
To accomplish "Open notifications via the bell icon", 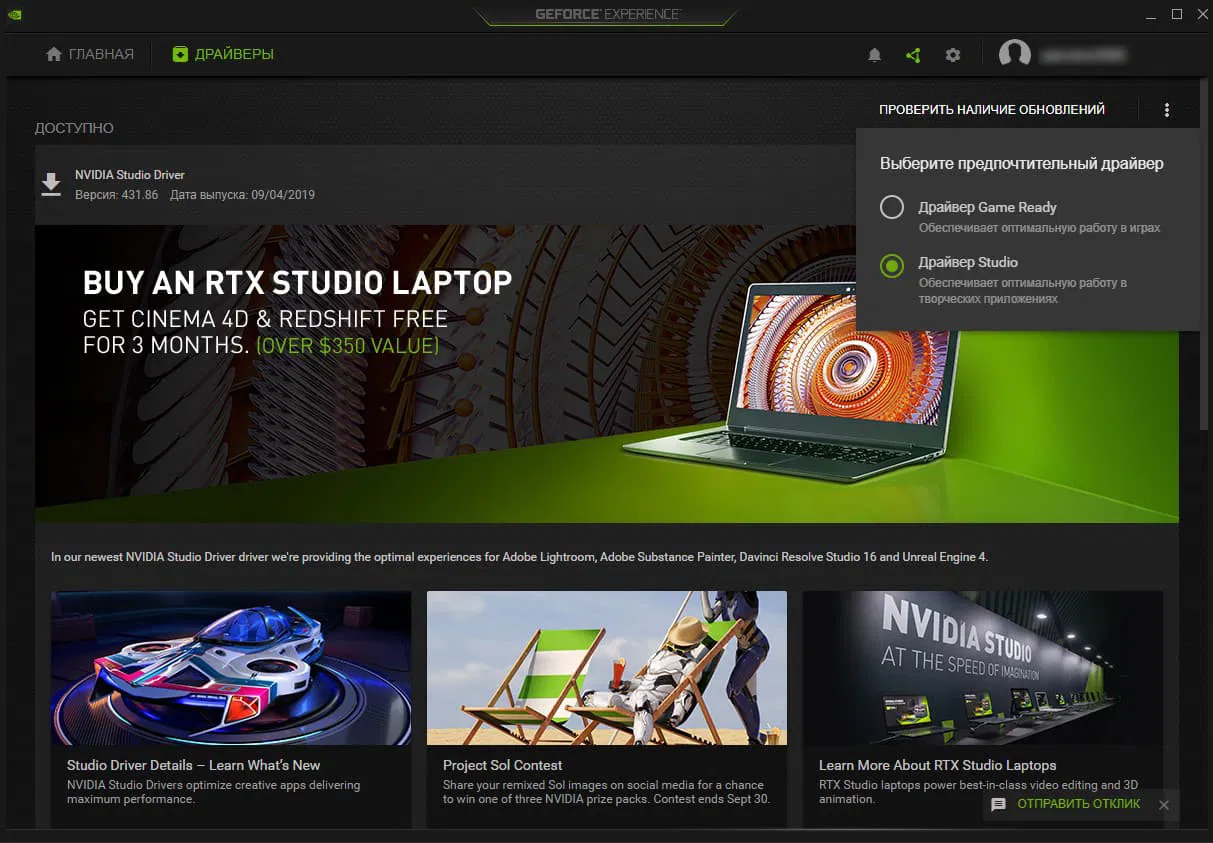I will (874, 55).
